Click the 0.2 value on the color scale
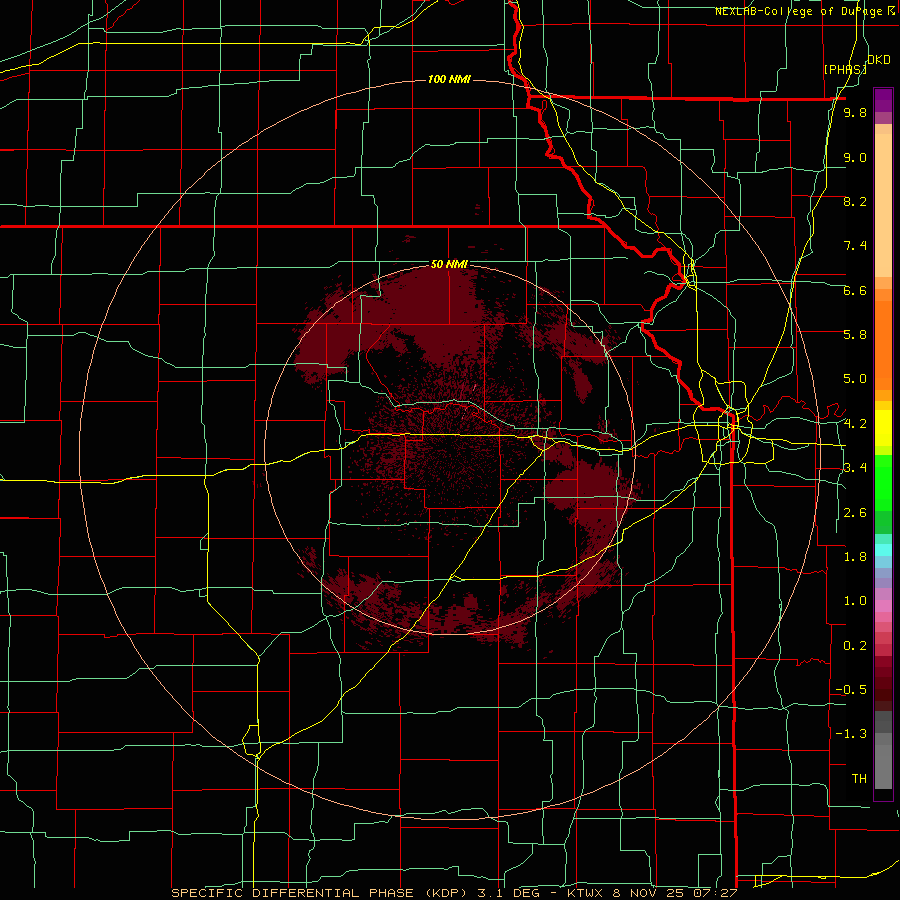 [x=855, y=645]
